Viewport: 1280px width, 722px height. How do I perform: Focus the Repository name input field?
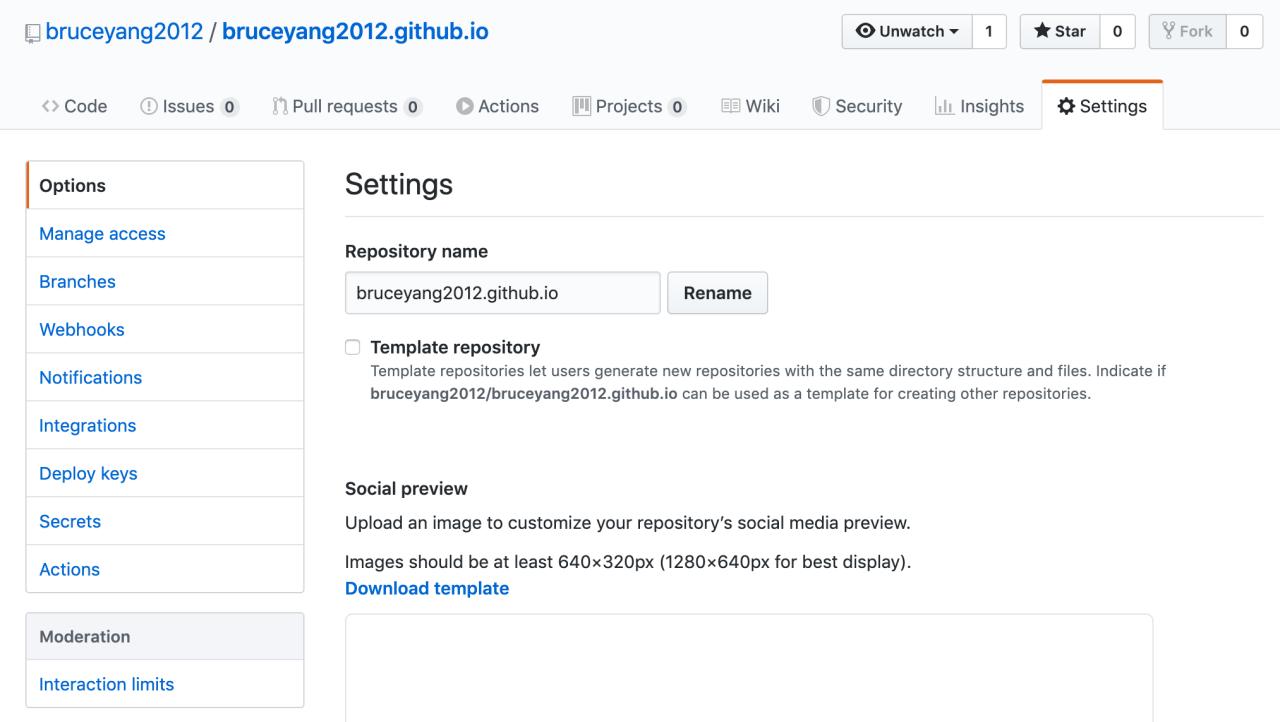502,293
